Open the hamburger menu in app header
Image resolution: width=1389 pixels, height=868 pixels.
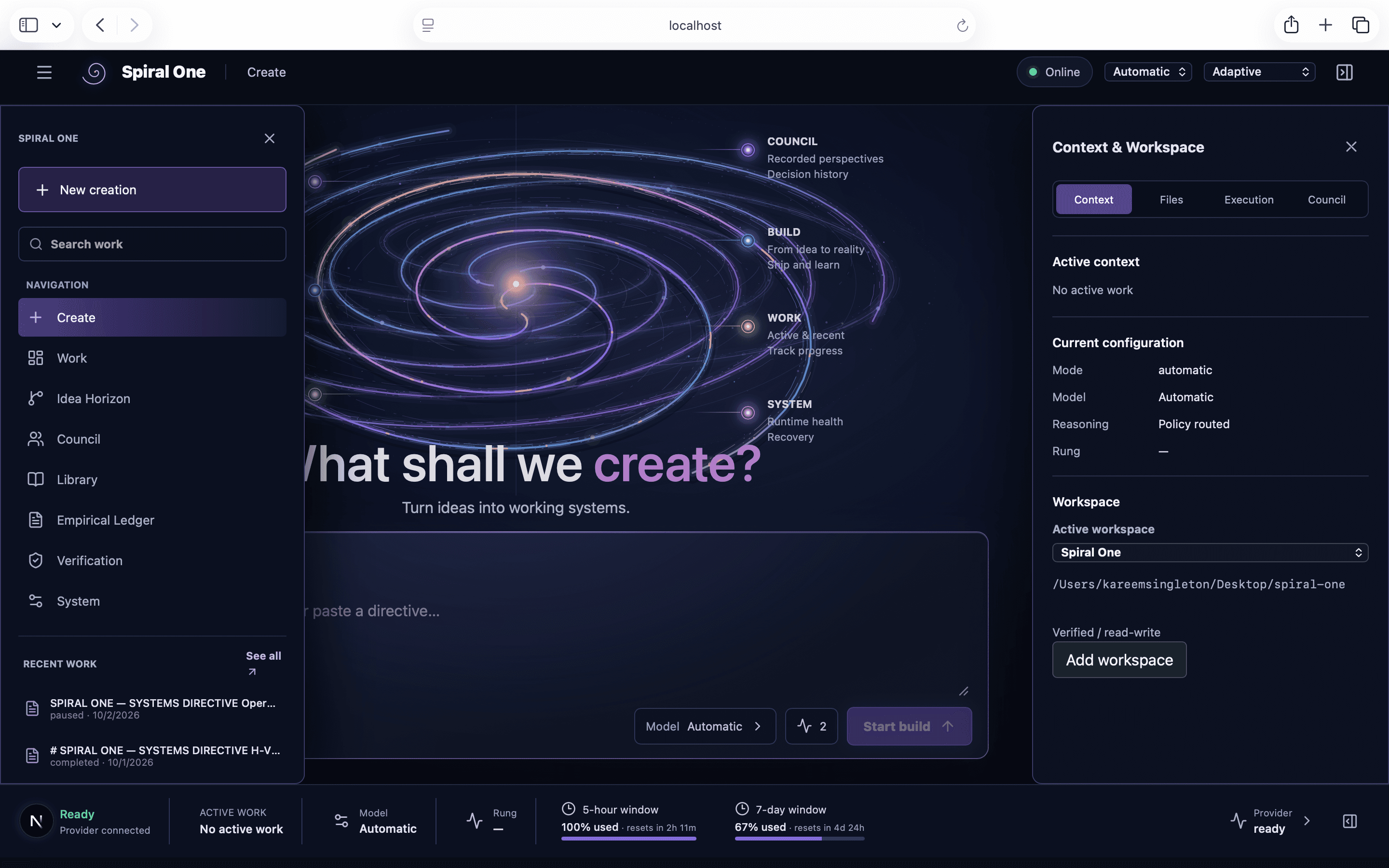pyautogui.click(x=44, y=72)
